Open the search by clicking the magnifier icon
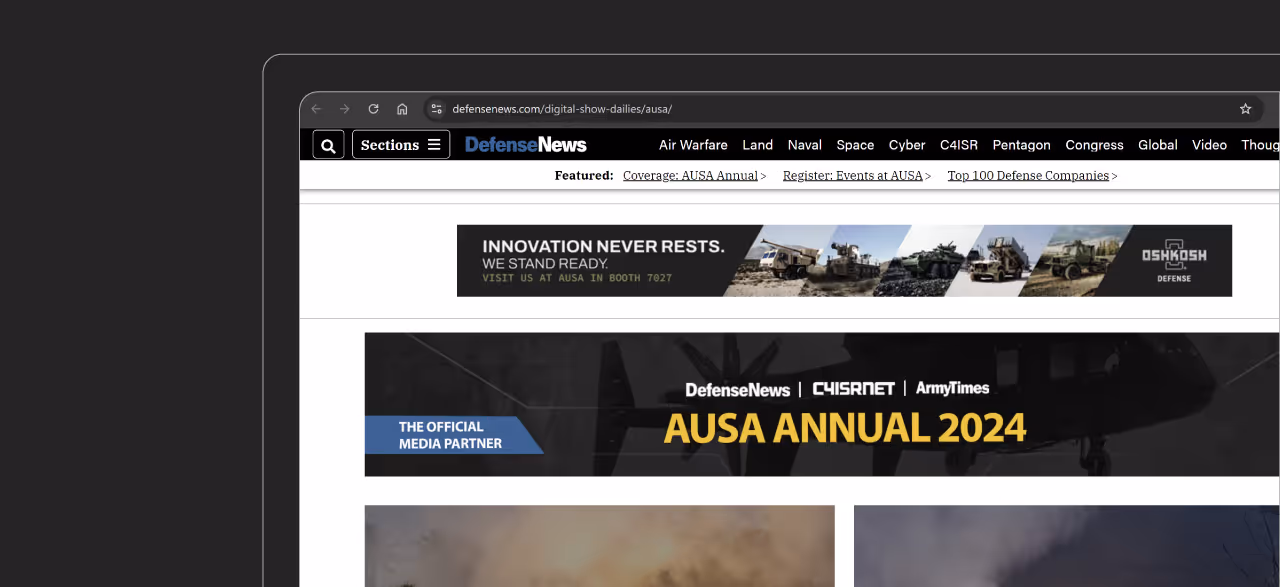This screenshot has height=587, width=1280. 328,144
